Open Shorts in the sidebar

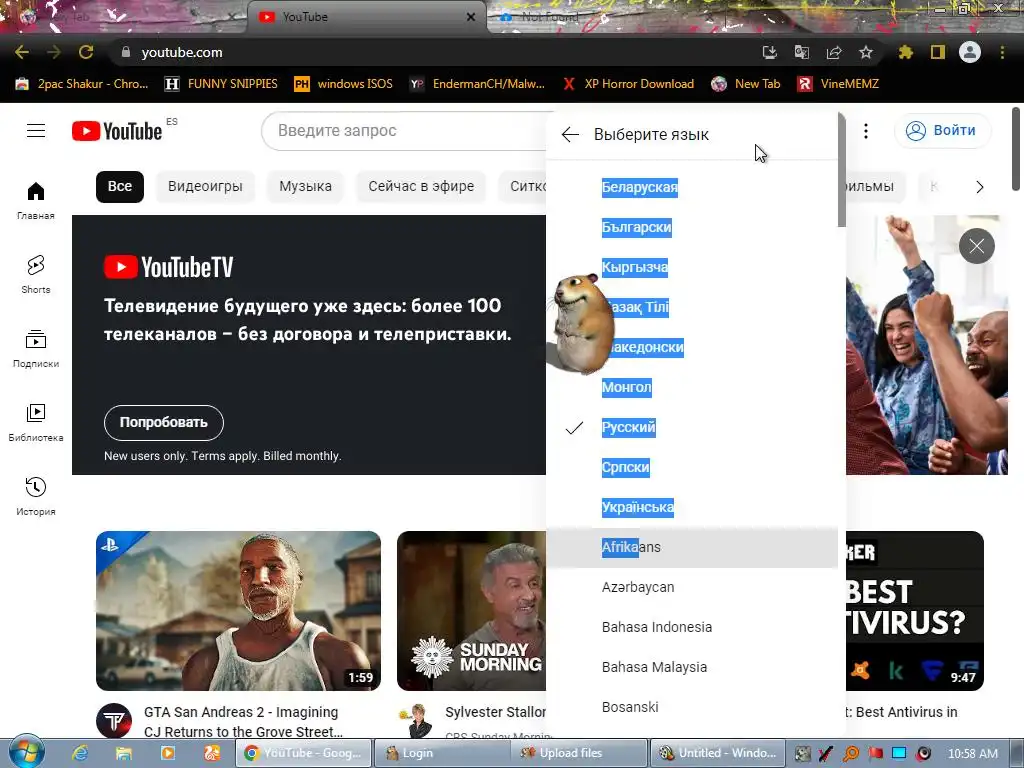click(x=36, y=274)
